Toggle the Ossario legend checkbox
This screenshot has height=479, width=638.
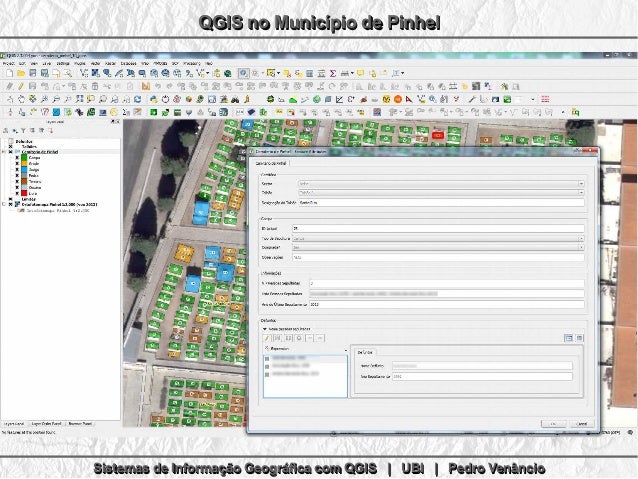pos(17,188)
